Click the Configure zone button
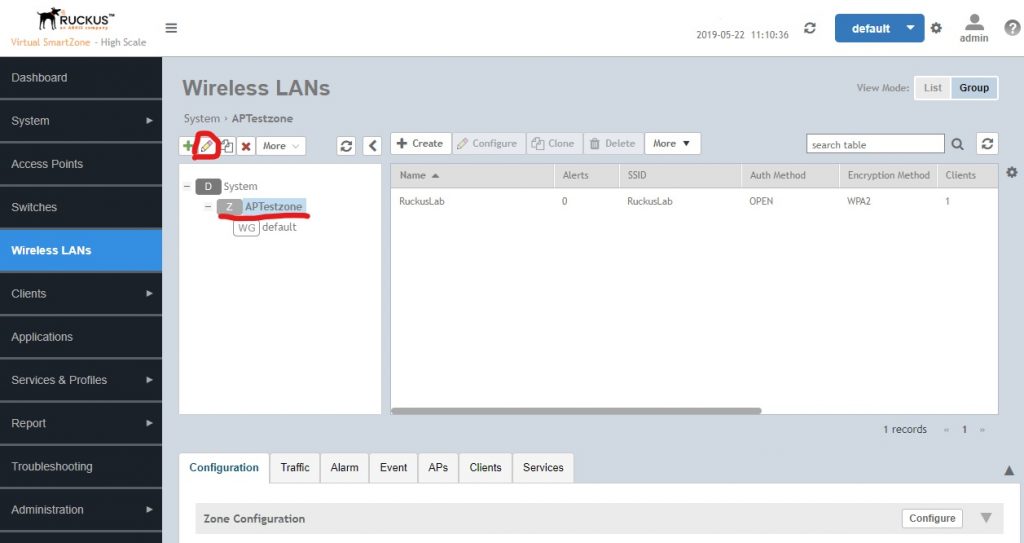The width and height of the screenshot is (1024, 543). click(932, 518)
